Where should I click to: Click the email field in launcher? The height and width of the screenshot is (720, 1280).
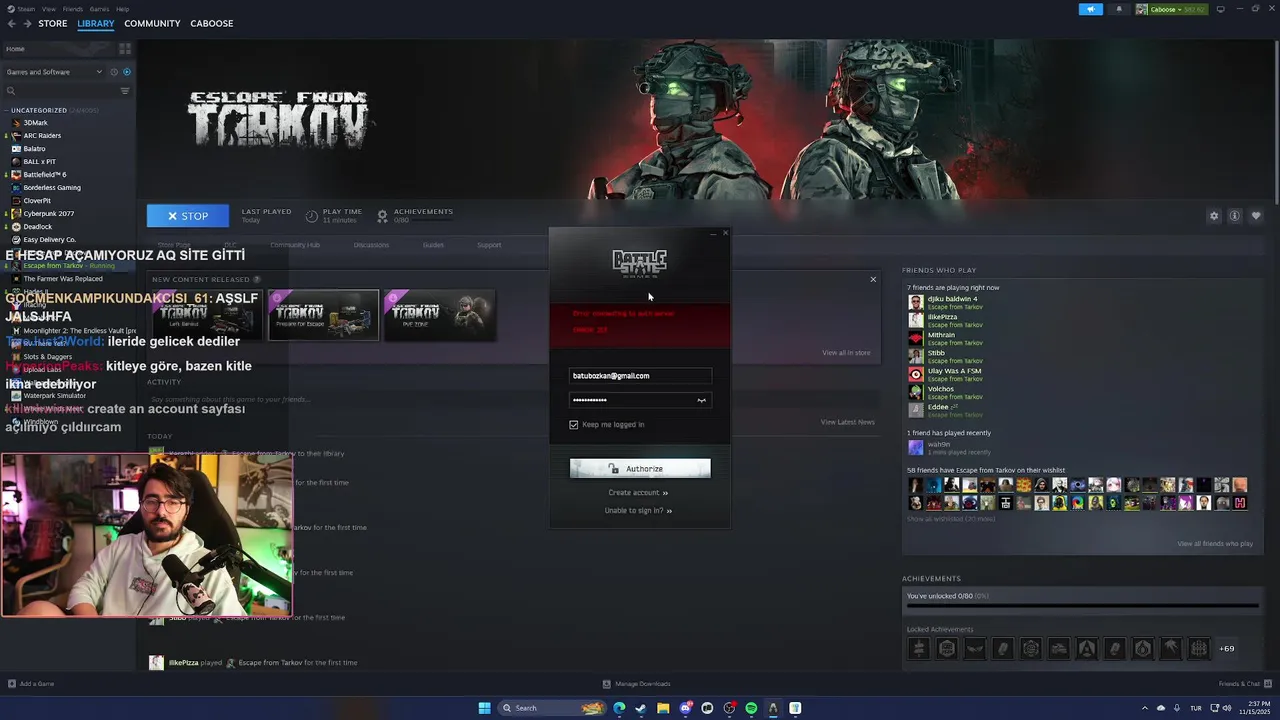point(640,376)
